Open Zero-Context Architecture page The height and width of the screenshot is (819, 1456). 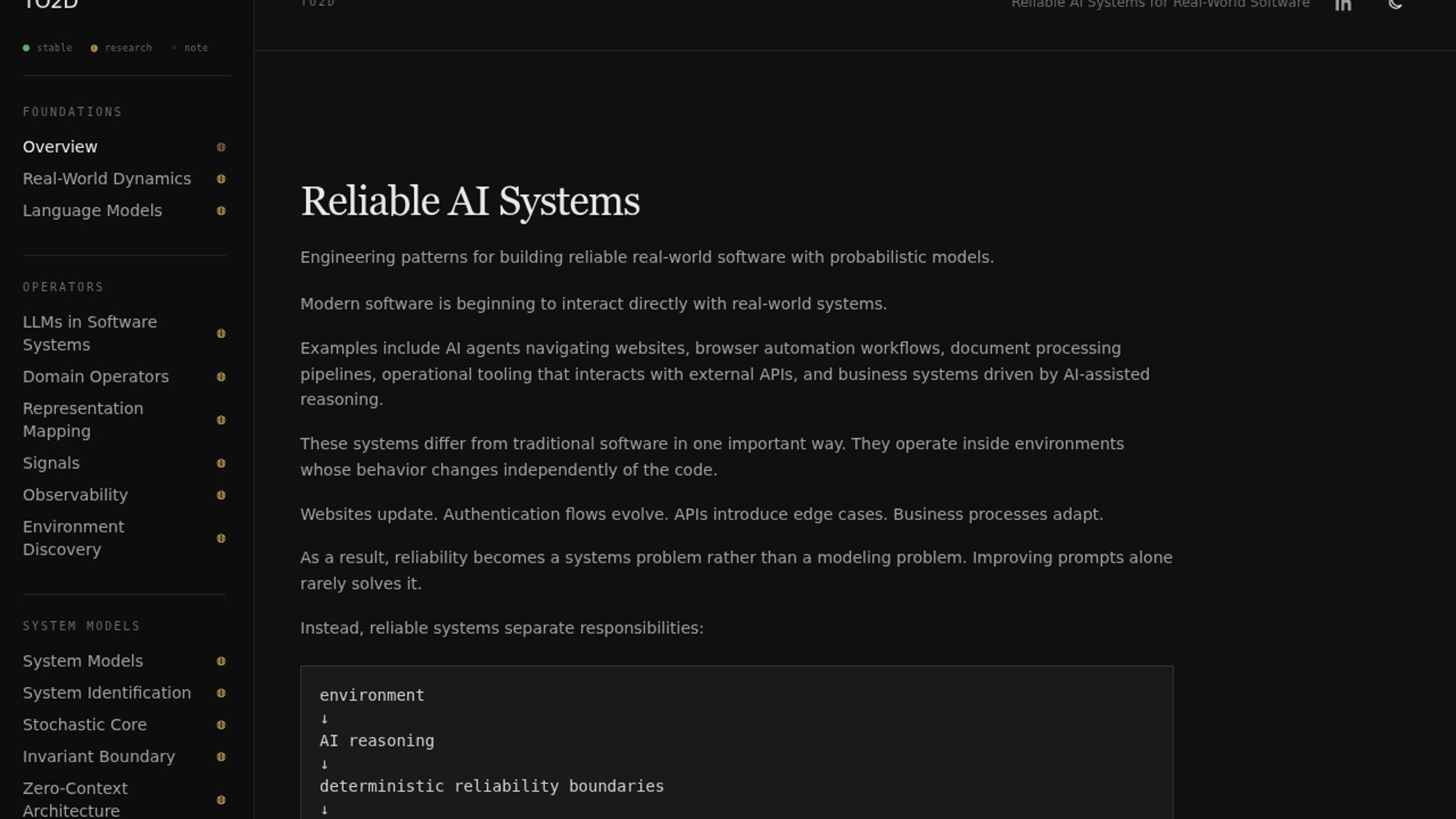[x=75, y=800]
